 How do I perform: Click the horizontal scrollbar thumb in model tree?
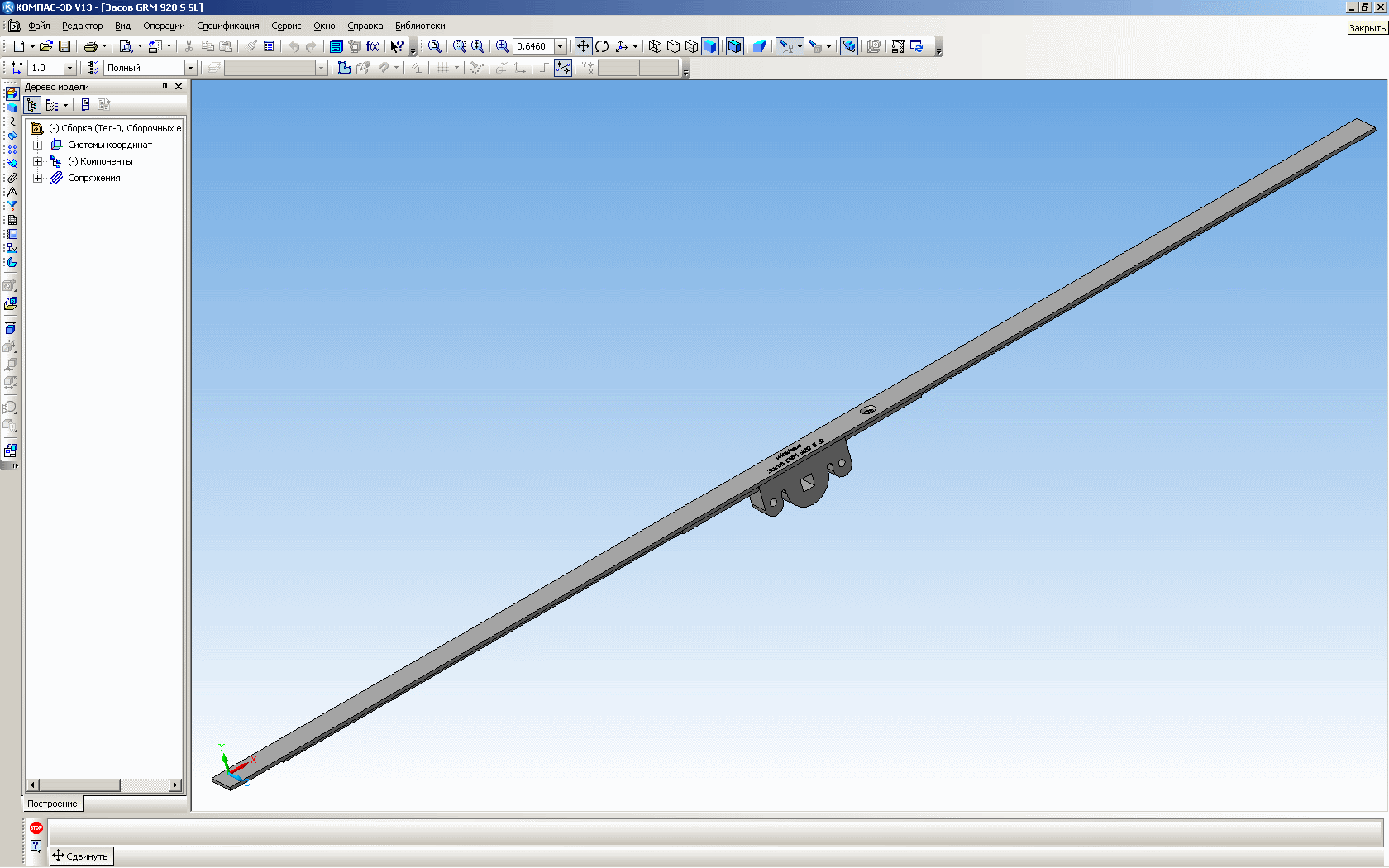tap(79, 785)
